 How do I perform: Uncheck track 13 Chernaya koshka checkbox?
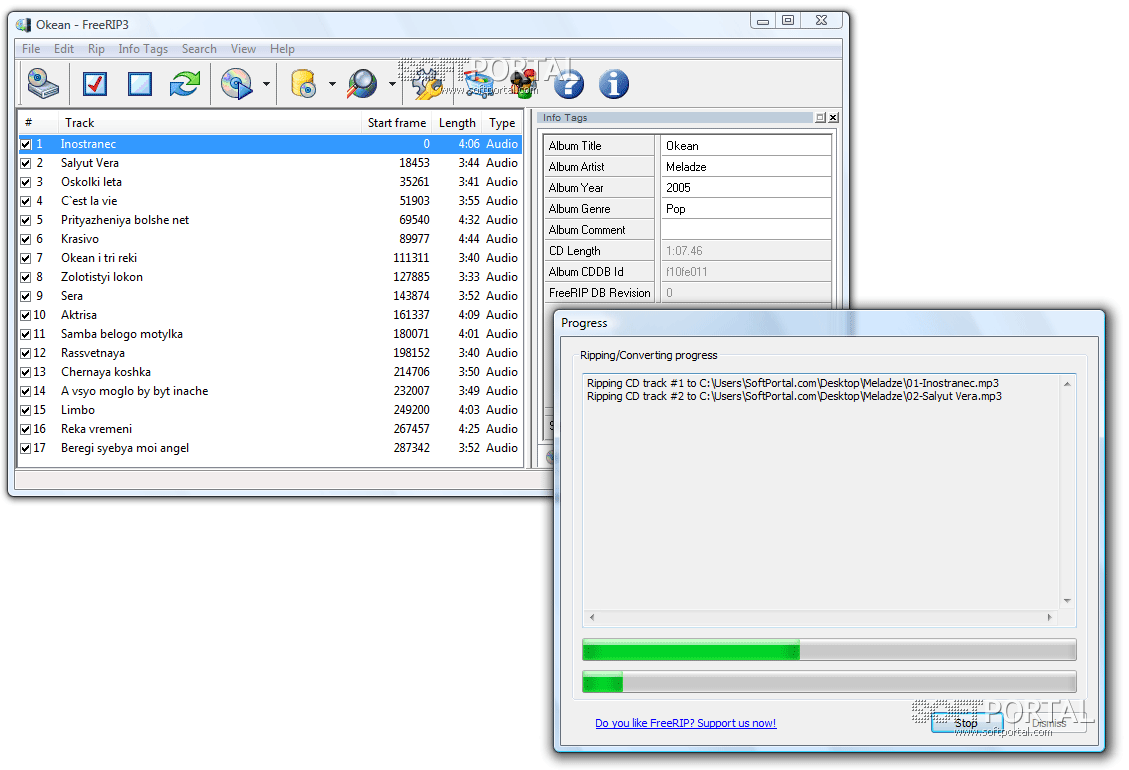(x=26, y=372)
